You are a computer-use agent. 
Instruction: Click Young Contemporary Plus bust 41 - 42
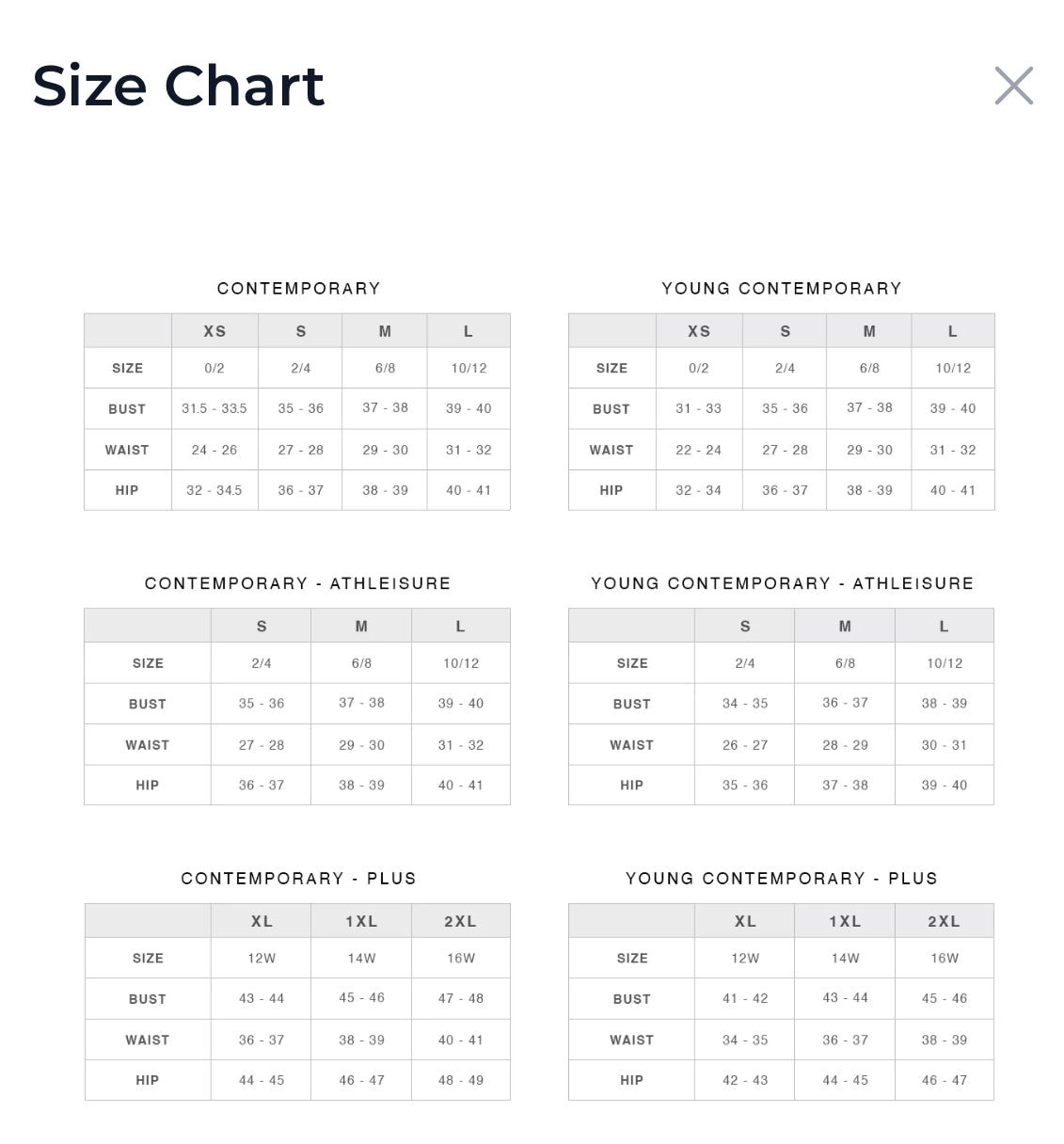(x=745, y=998)
